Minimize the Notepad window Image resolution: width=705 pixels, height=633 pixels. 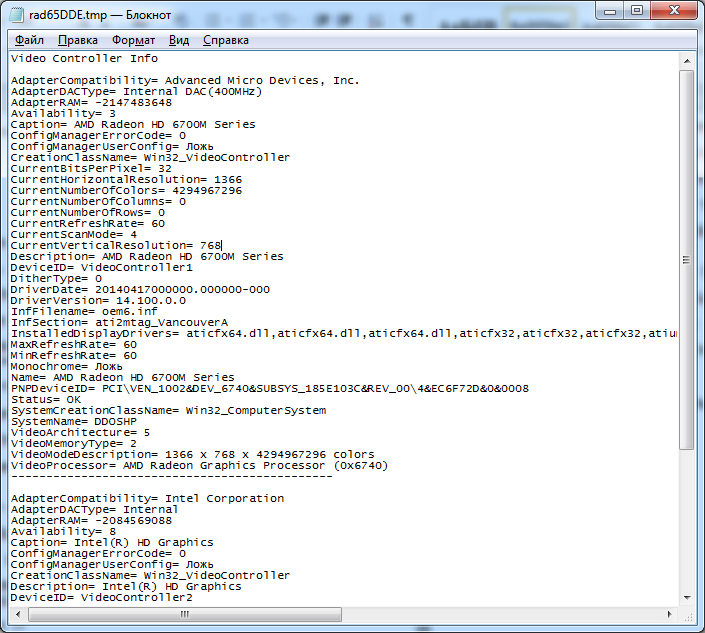tap(610, 11)
